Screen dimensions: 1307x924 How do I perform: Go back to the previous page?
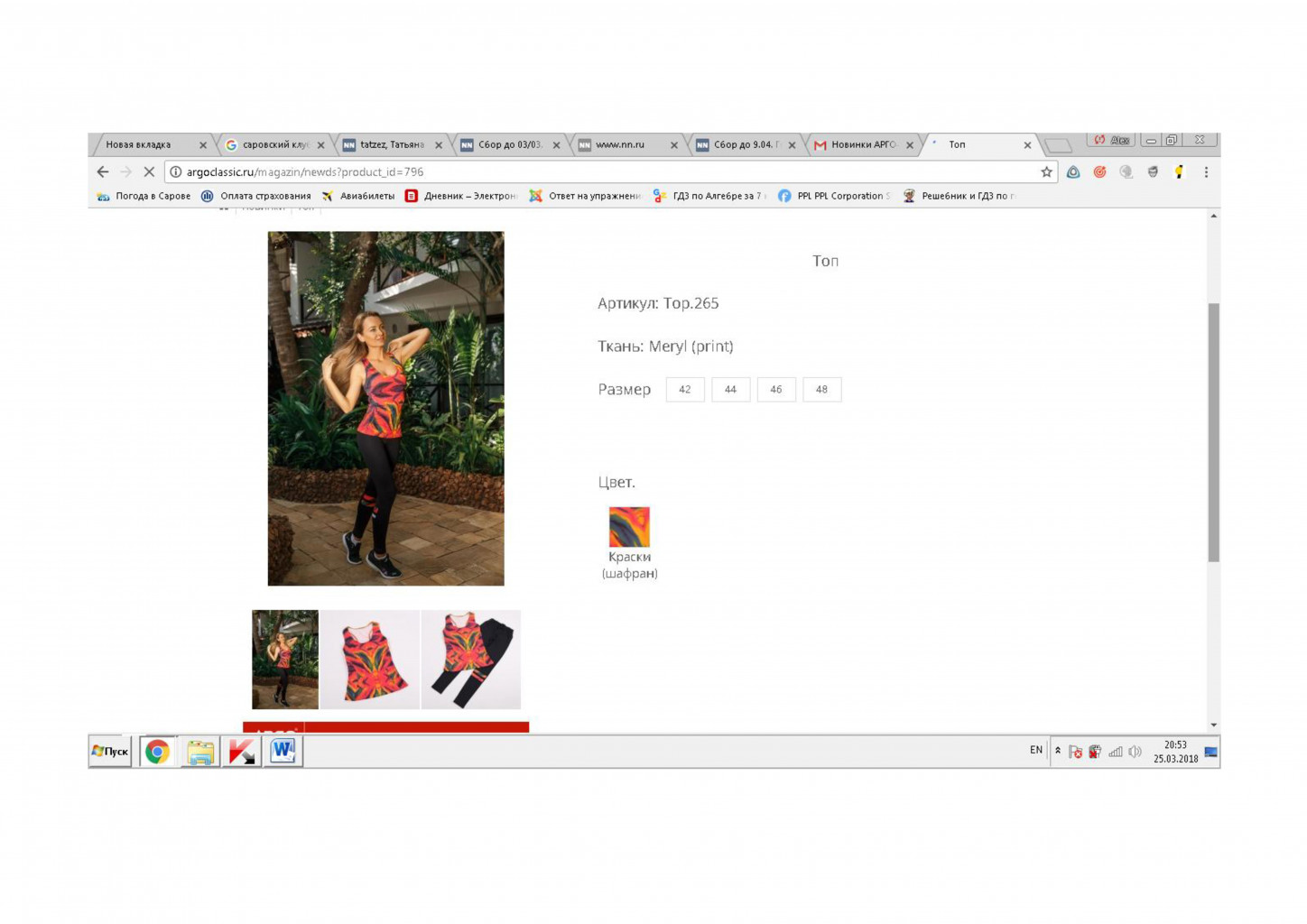pos(103,171)
